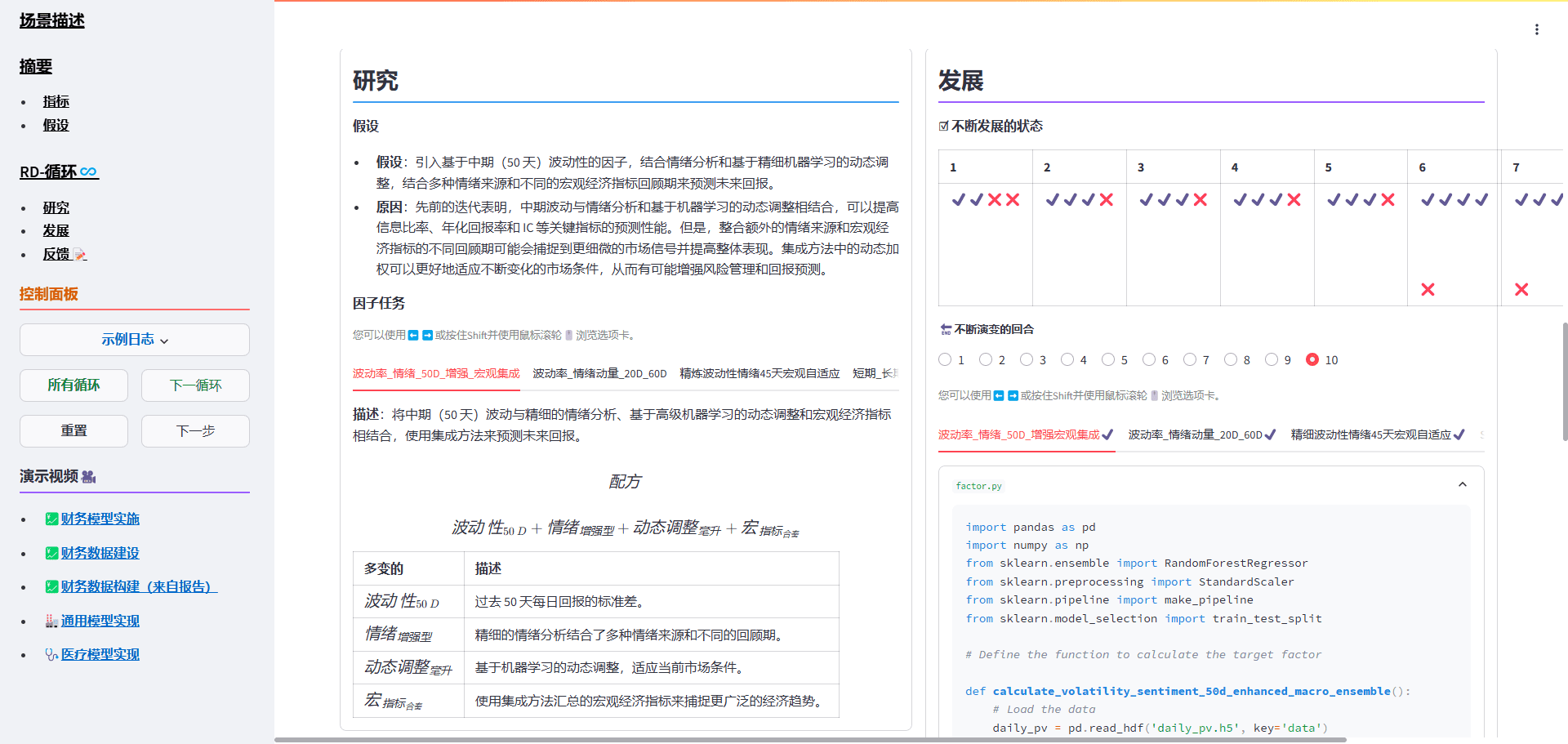Viewport: 1568px width, 744px height.
Task: Click the camera icon beside 演示视频
Action: 89,476
